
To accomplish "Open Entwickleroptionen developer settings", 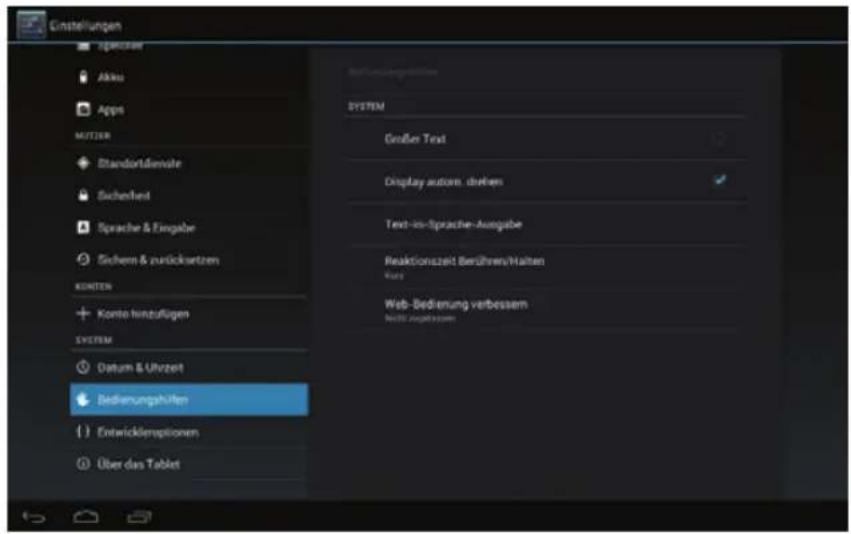I will tap(189, 432).
